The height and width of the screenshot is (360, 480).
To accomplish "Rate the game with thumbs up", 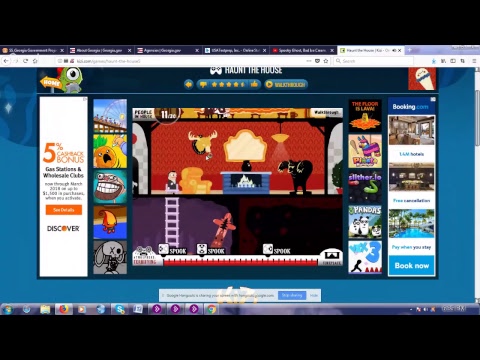I will pyautogui.click(x=254, y=84).
